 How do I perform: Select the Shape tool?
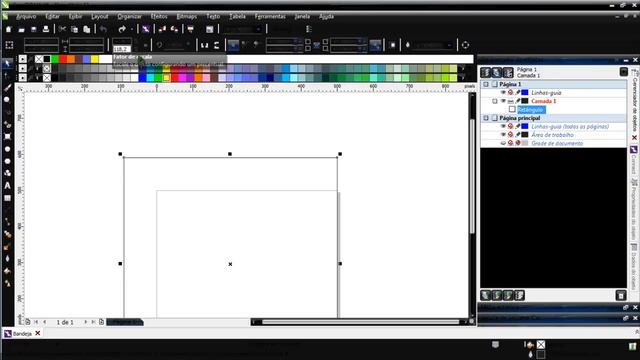(x=7, y=76)
